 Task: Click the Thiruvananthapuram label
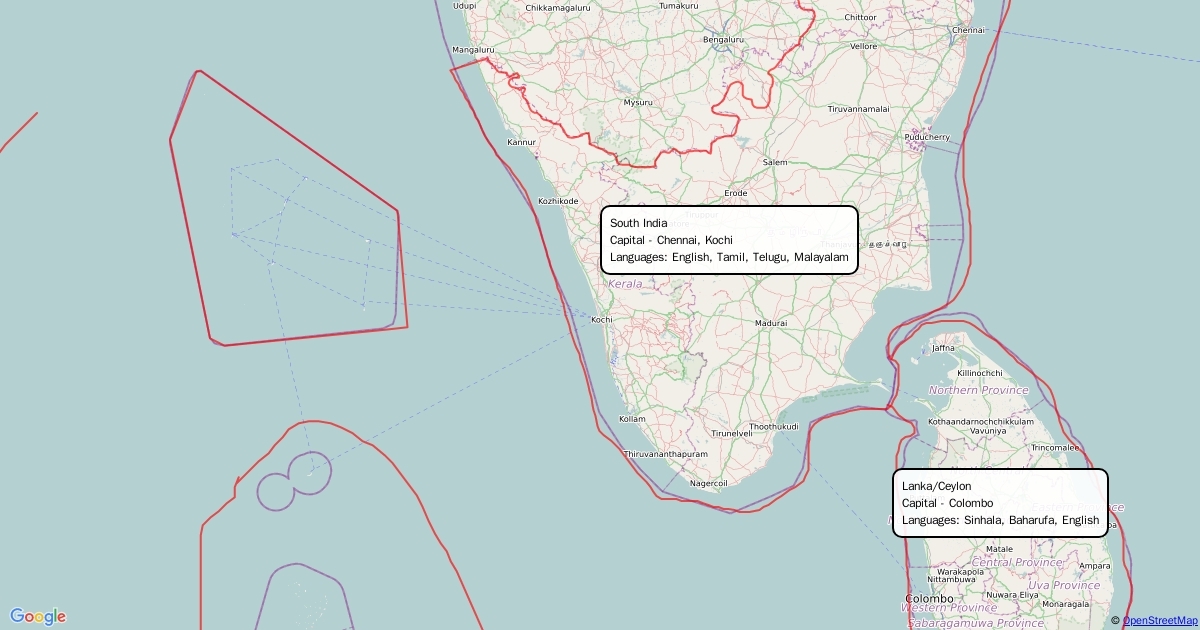pyautogui.click(x=665, y=454)
